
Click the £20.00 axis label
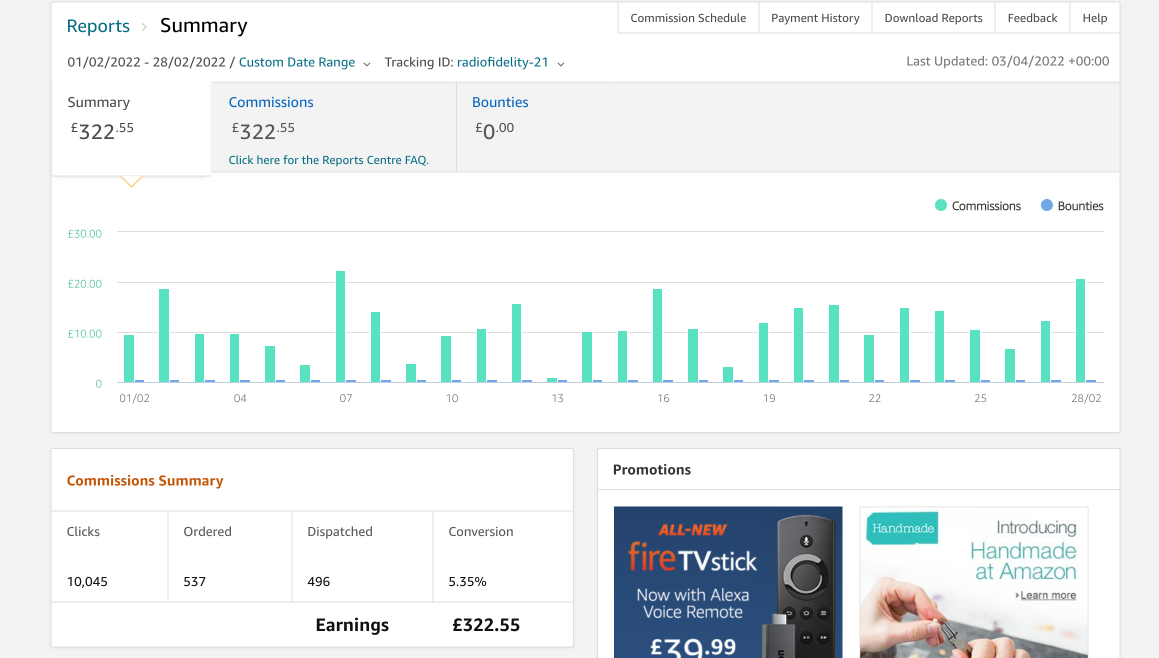pos(85,284)
